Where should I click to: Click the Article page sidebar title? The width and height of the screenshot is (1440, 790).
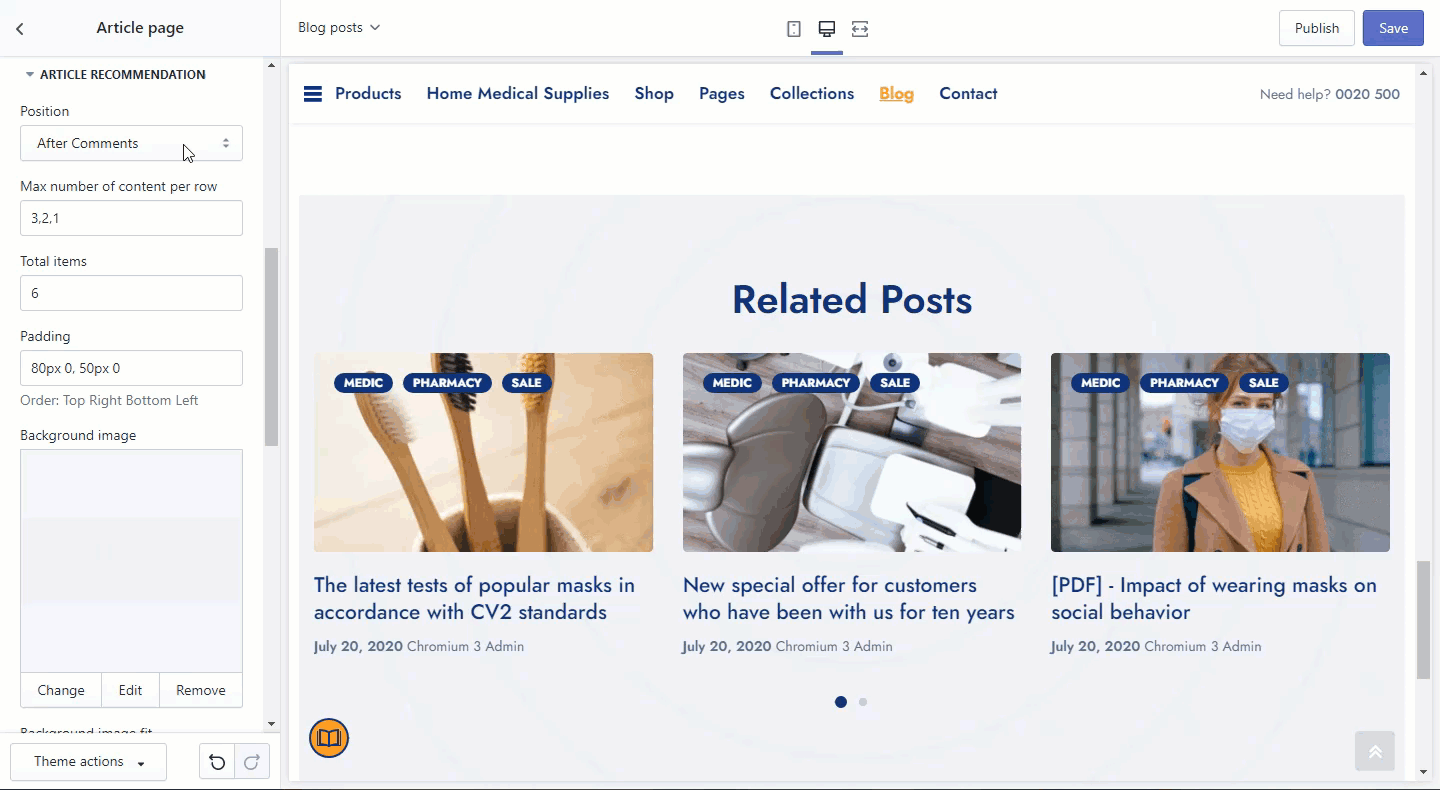[140, 28]
